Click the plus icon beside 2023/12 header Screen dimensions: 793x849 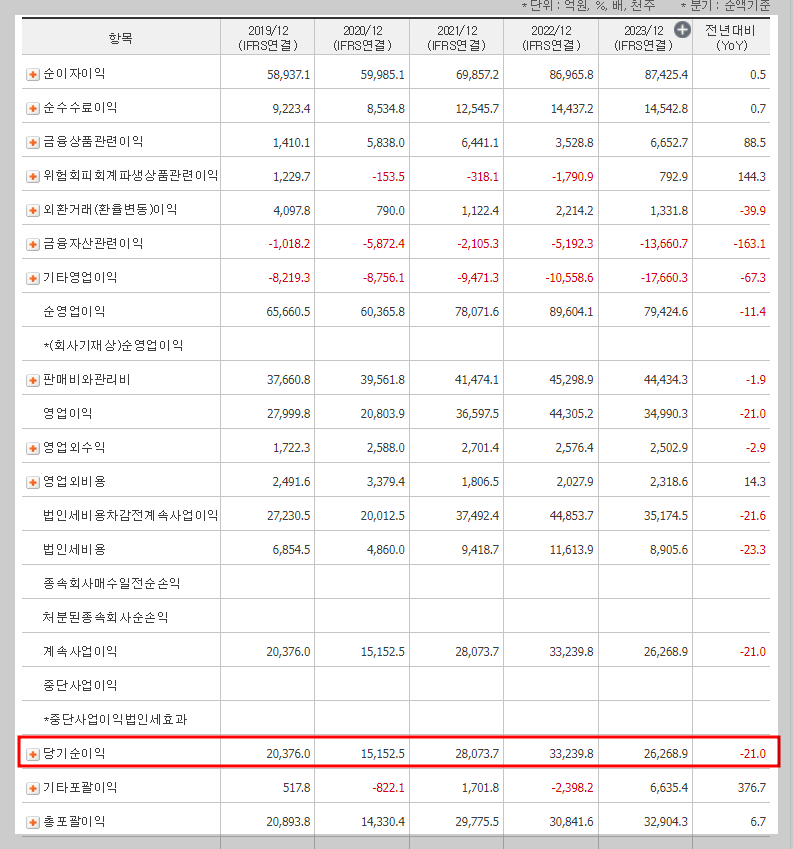click(x=682, y=30)
